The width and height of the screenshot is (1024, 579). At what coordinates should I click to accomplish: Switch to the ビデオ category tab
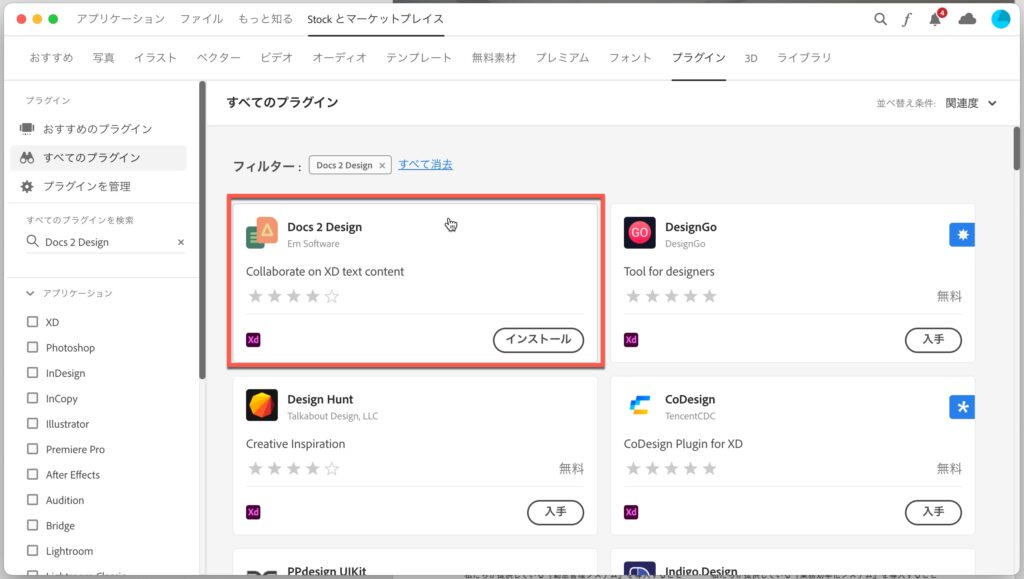(x=276, y=57)
